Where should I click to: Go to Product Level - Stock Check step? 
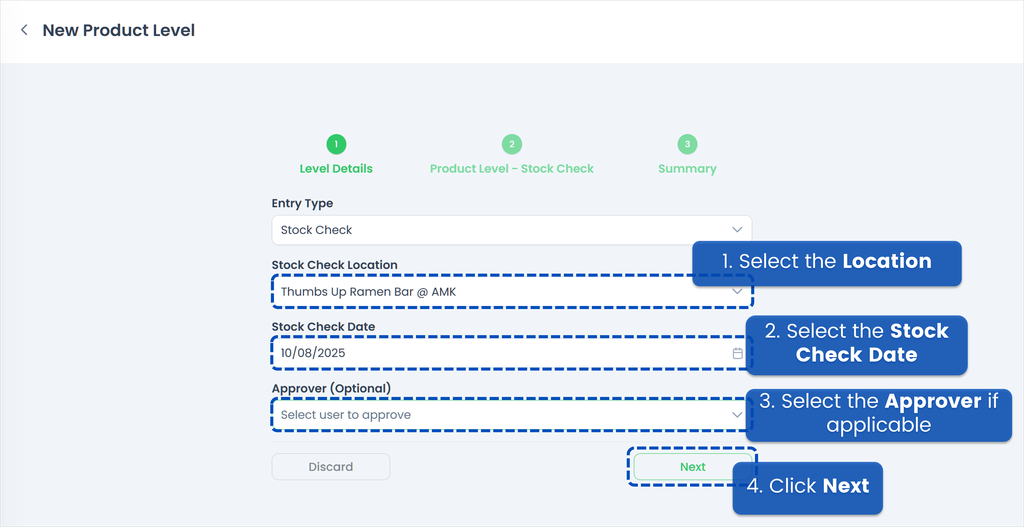click(511, 169)
